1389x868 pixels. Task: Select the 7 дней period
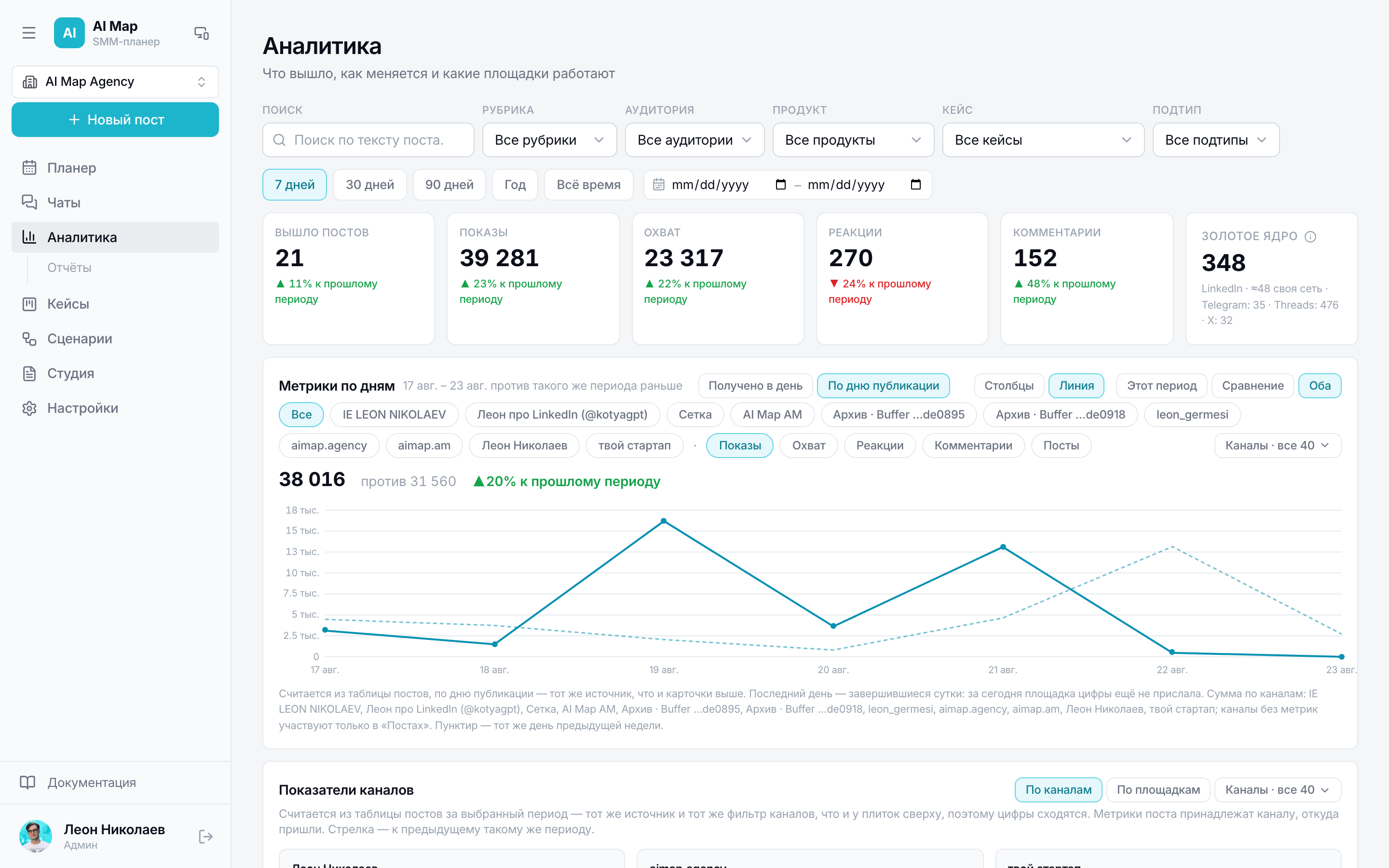tap(295, 184)
